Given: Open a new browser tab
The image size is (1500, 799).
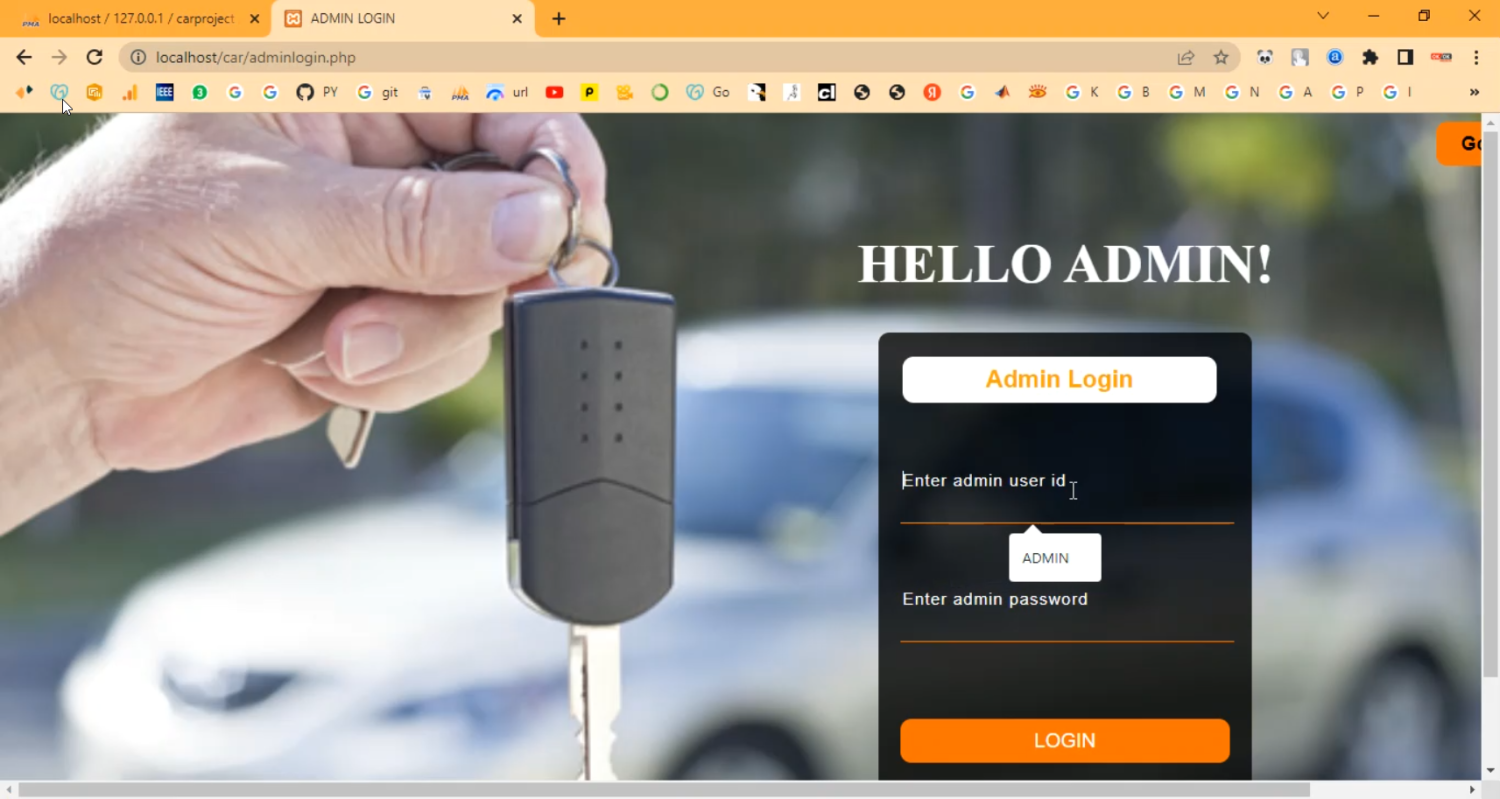Looking at the screenshot, I should tap(559, 19).
